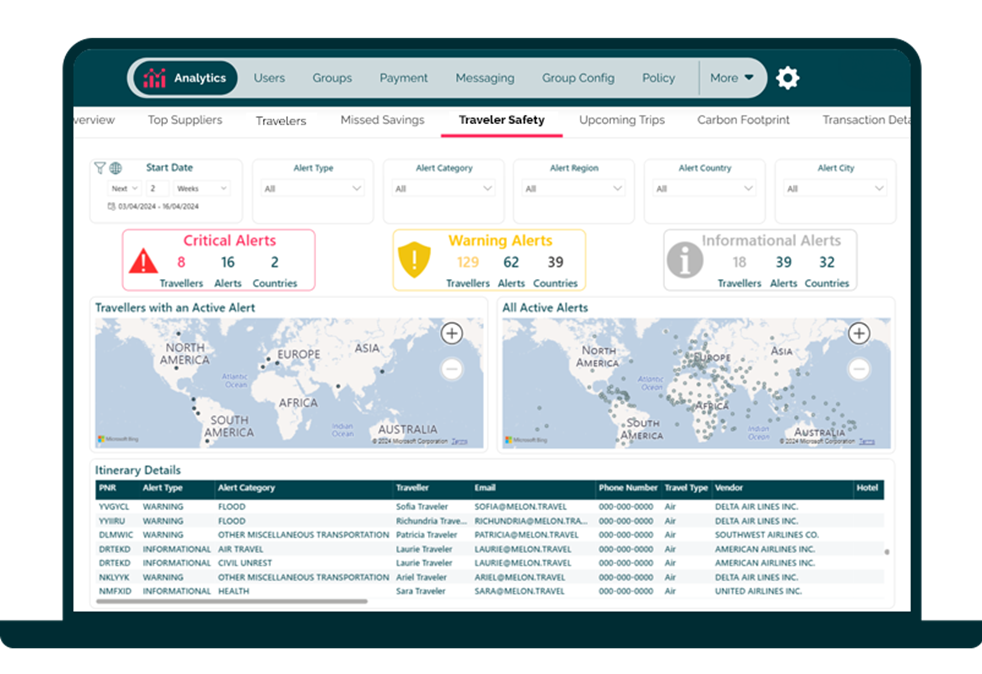Click the red Critical Alerts warning triangle
Image resolution: width=982 pixels, height=674 pixels.
point(144,262)
